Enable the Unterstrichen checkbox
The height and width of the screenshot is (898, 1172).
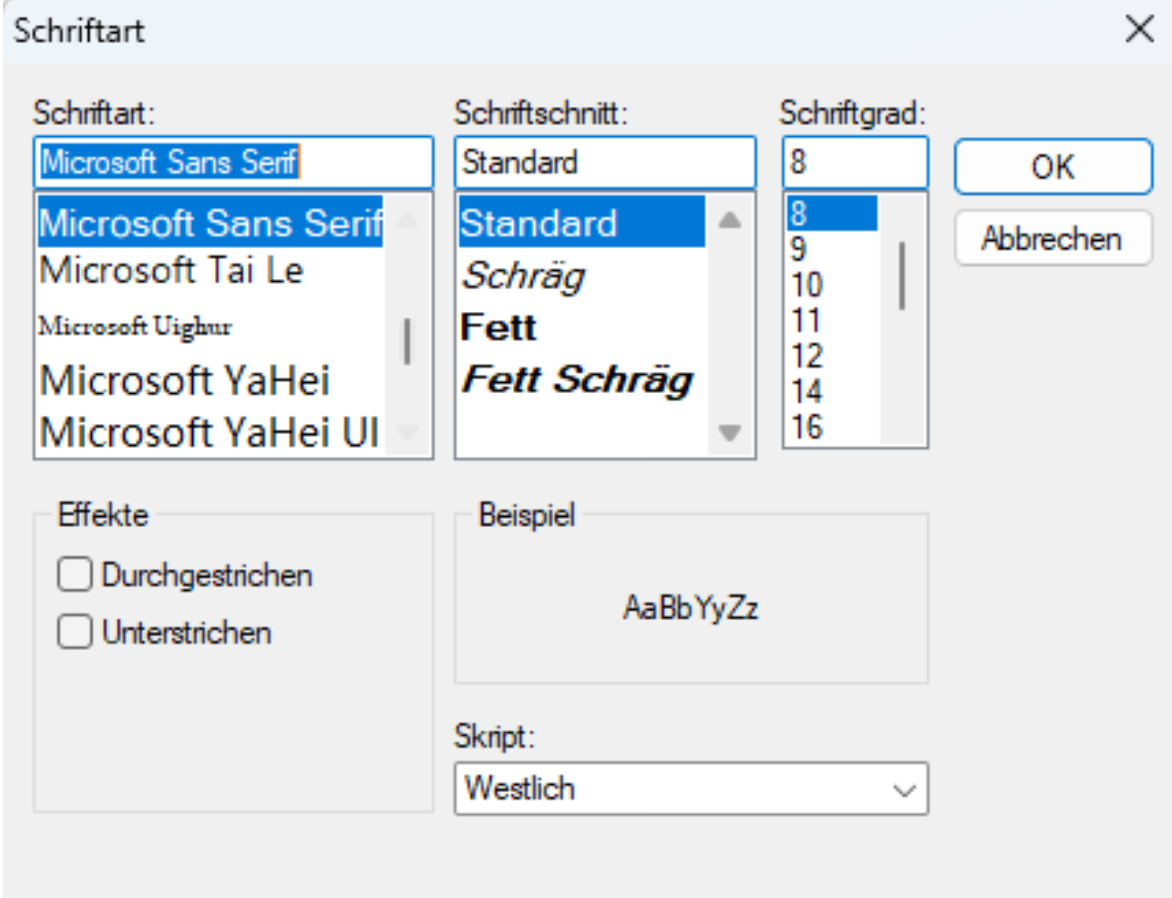(x=75, y=632)
